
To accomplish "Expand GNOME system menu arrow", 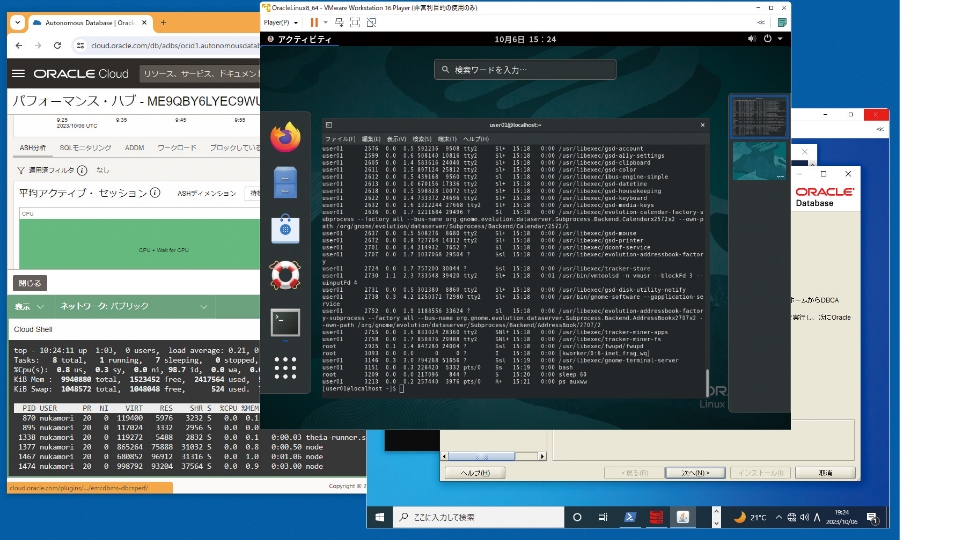I will (780, 39).
